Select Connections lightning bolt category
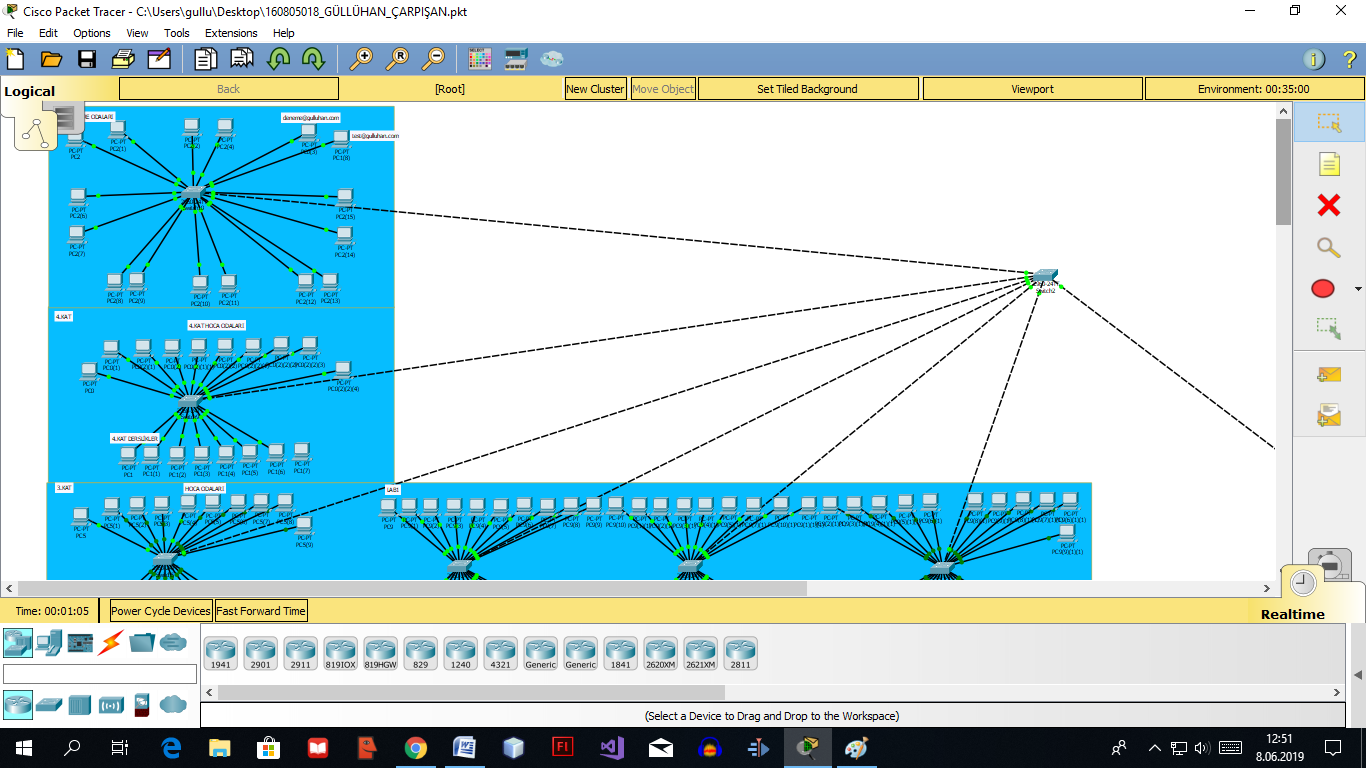 pos(111,642)
